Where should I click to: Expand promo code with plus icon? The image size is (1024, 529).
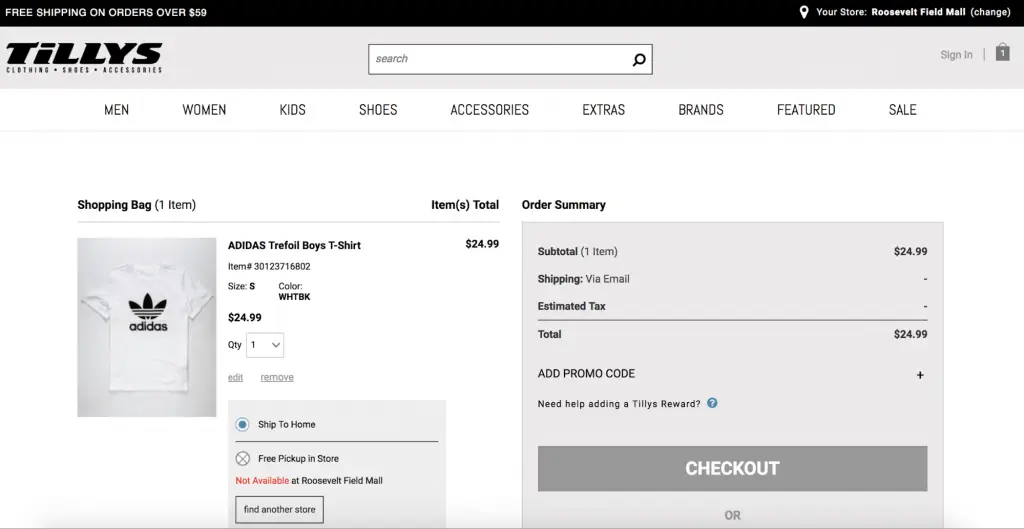point(920,375)
